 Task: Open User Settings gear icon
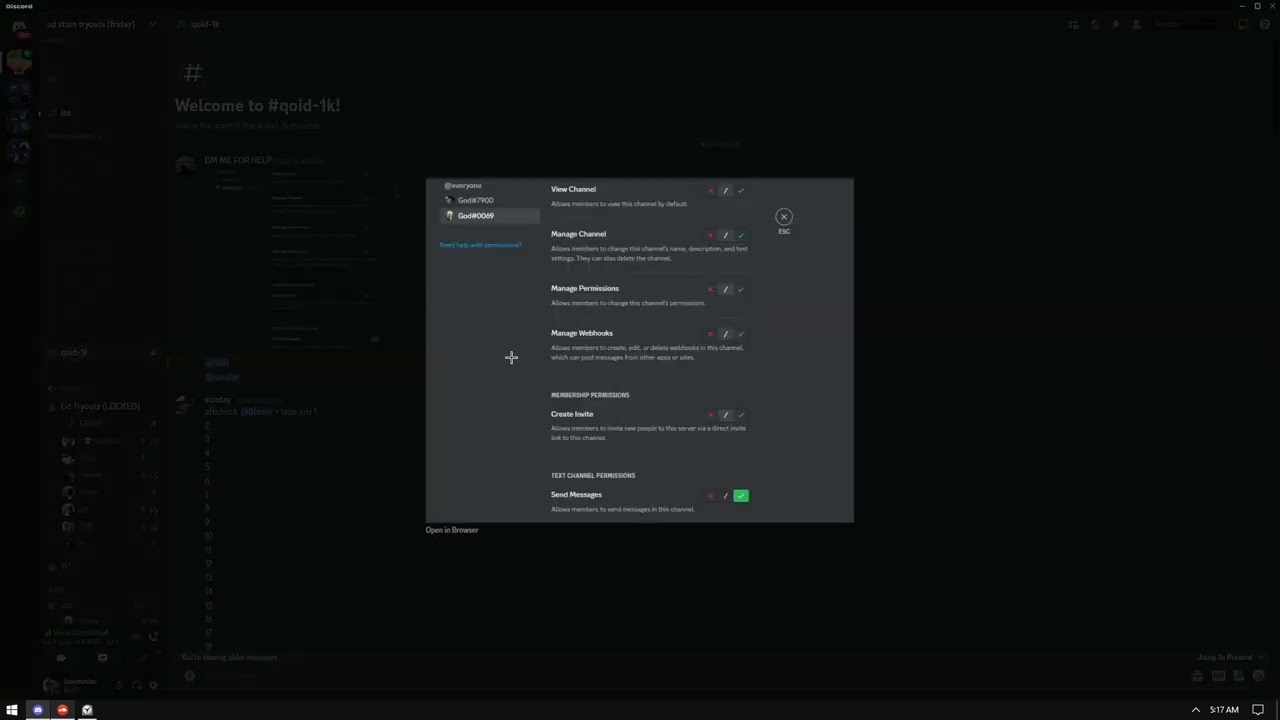(x=153, y=685)
